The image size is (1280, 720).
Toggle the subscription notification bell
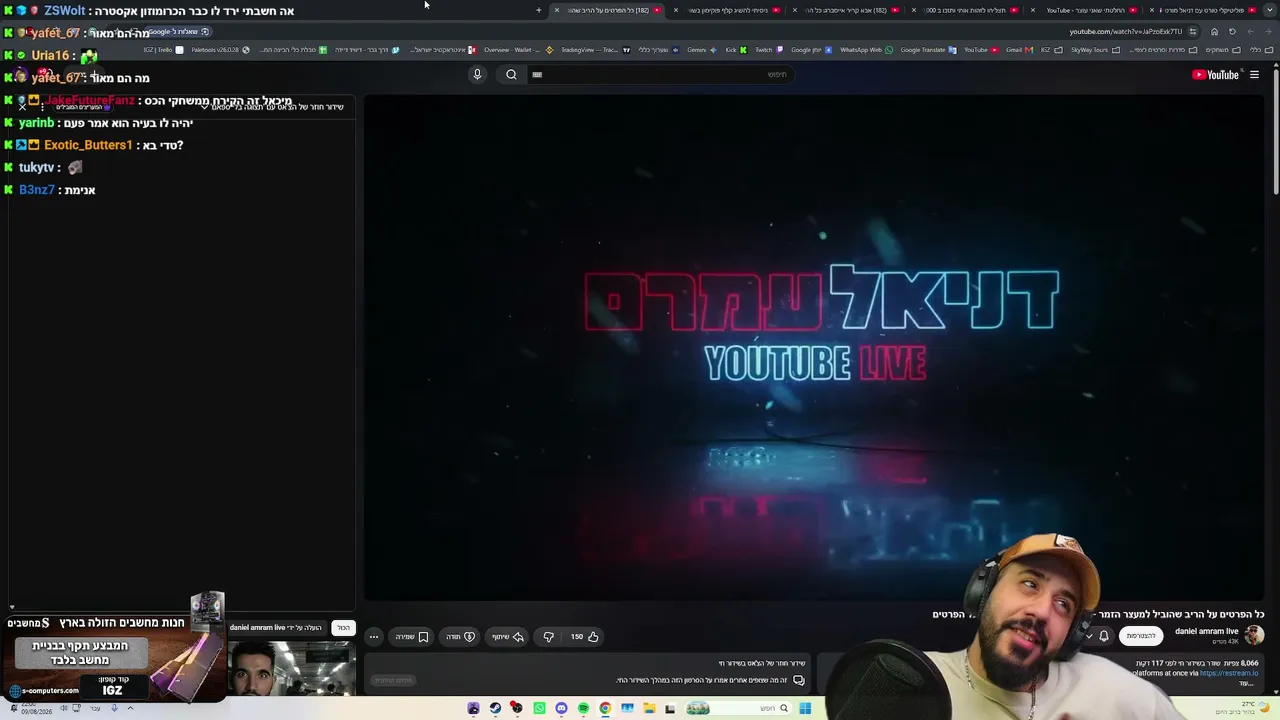(x=1104, y=636)
